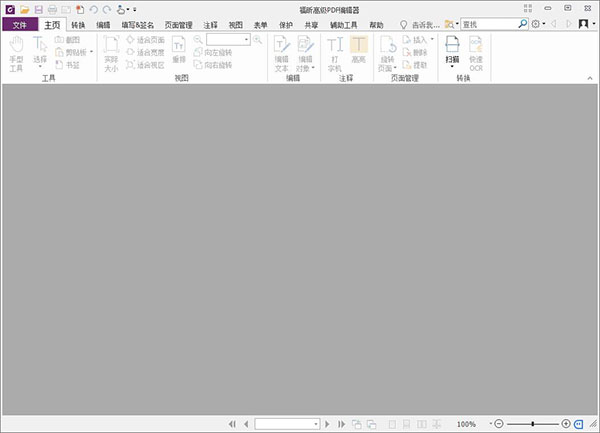Collapse the ribbon with the chevron
The height and width of the screenshot is (433, 600).
coord(590,78)
